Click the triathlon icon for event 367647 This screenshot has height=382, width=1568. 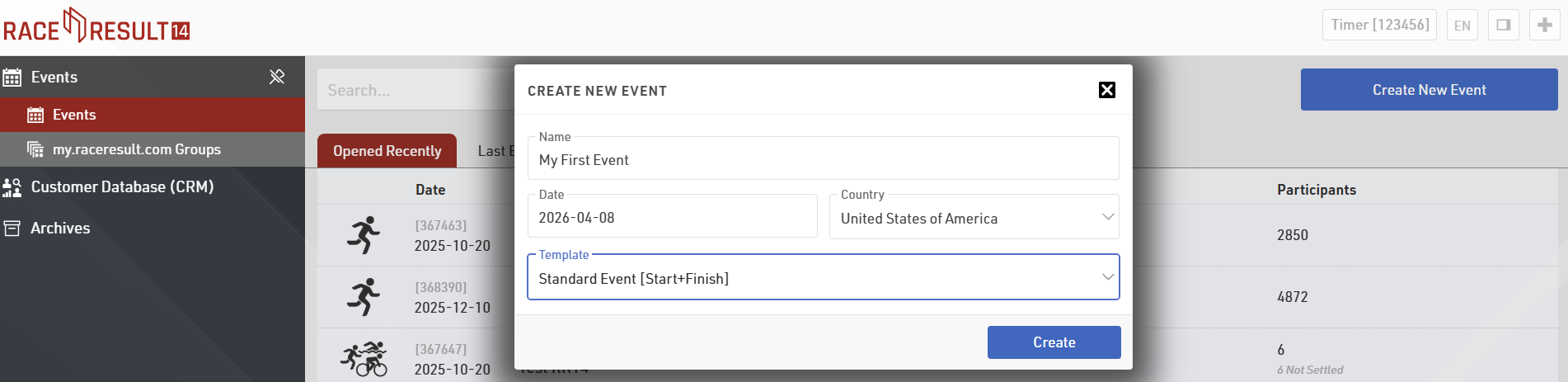point(364,359)
